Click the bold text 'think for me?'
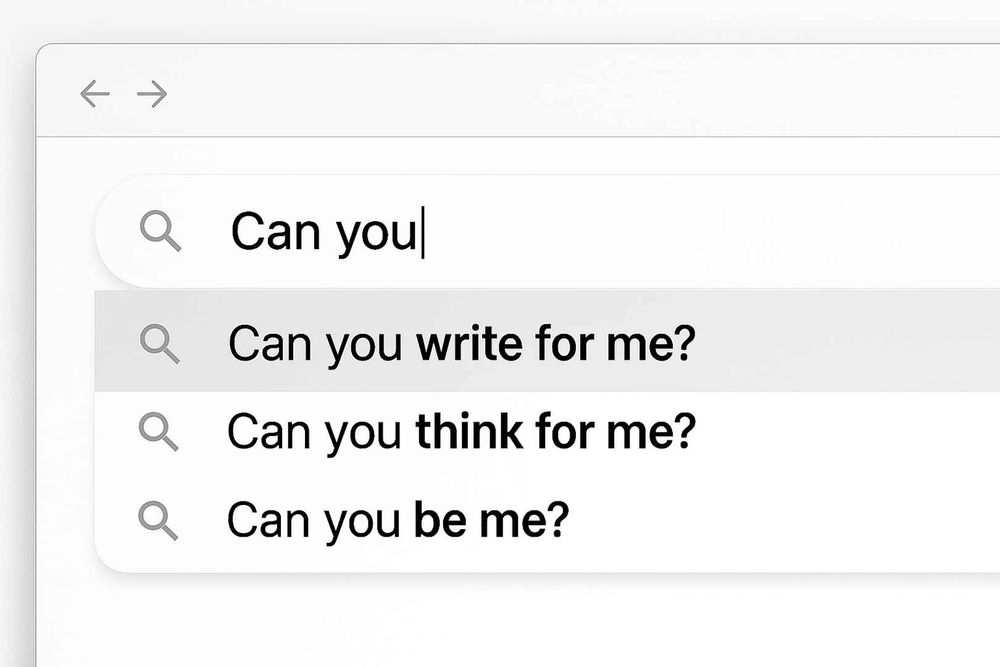The height and width of the screenshot is (667, 1000). (555, 432)
